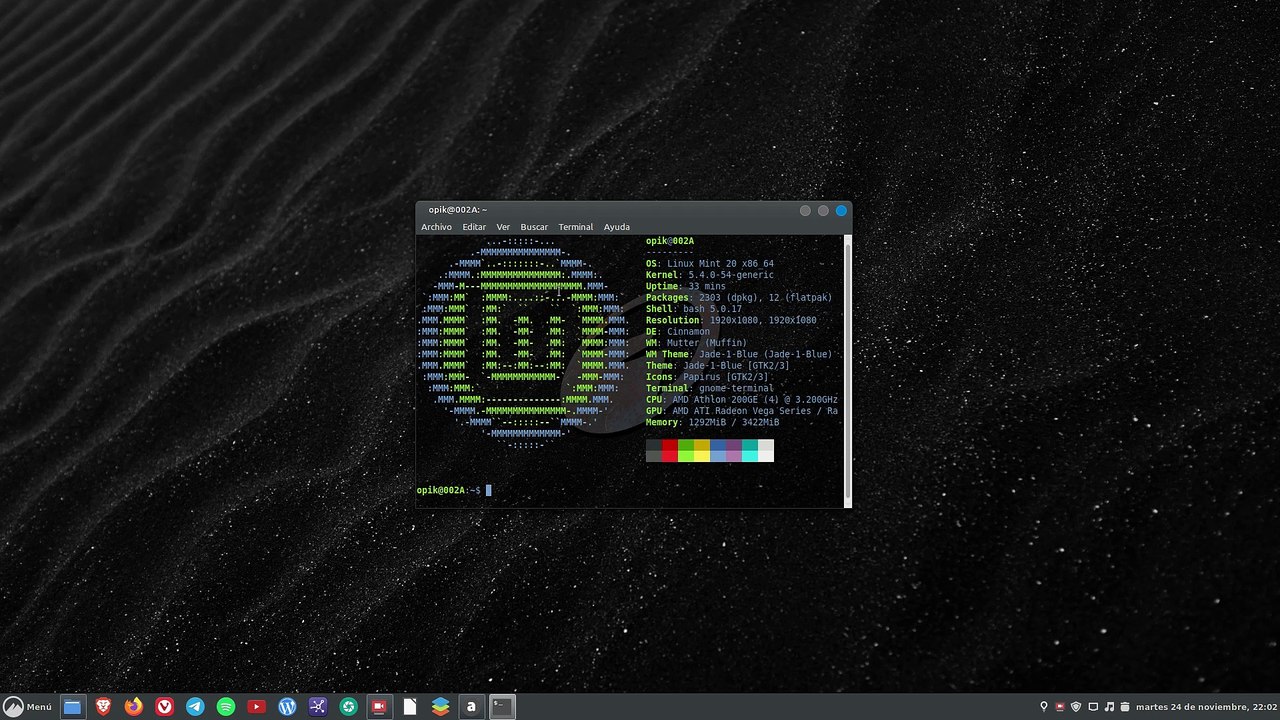Screen dimensions: 1280x720
Task: Click the "WM: Mutter (Muffin)" line
Action: click(x=697, y=343)
